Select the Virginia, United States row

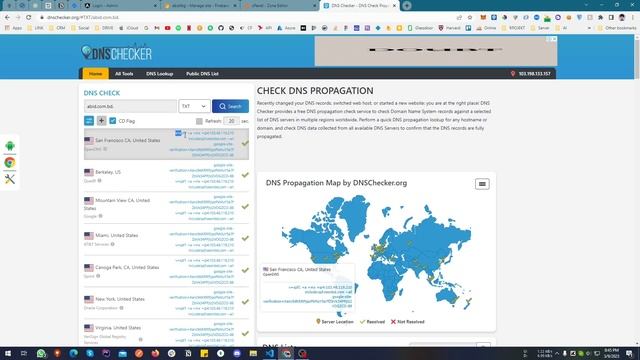click(166, 333)
